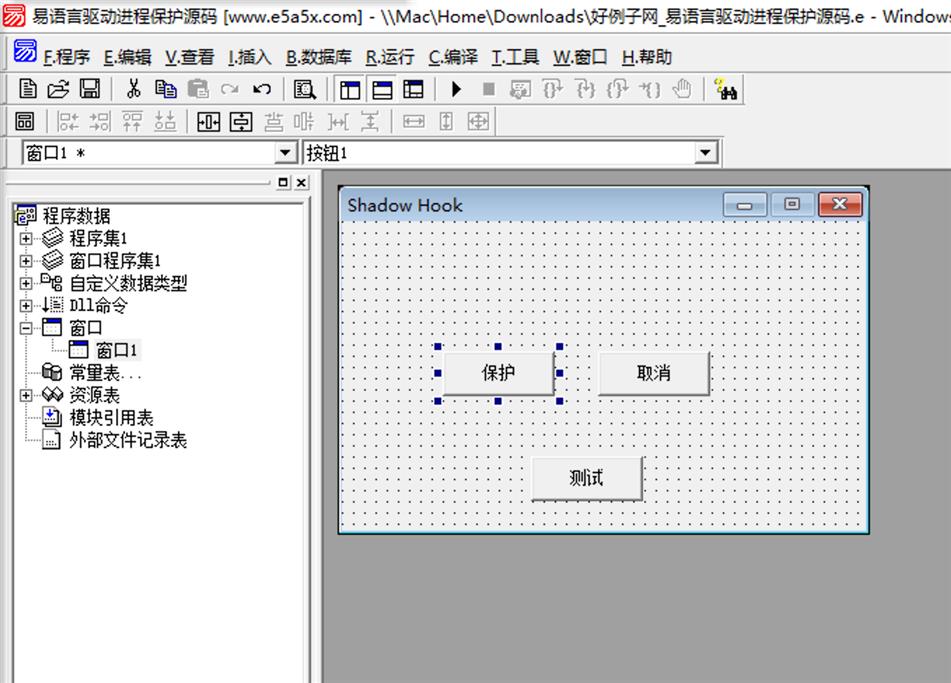The height and width of the screenshot is (683, 951).
Task: Click the align bottom edges icon
Action: click(x=164, y=121)
